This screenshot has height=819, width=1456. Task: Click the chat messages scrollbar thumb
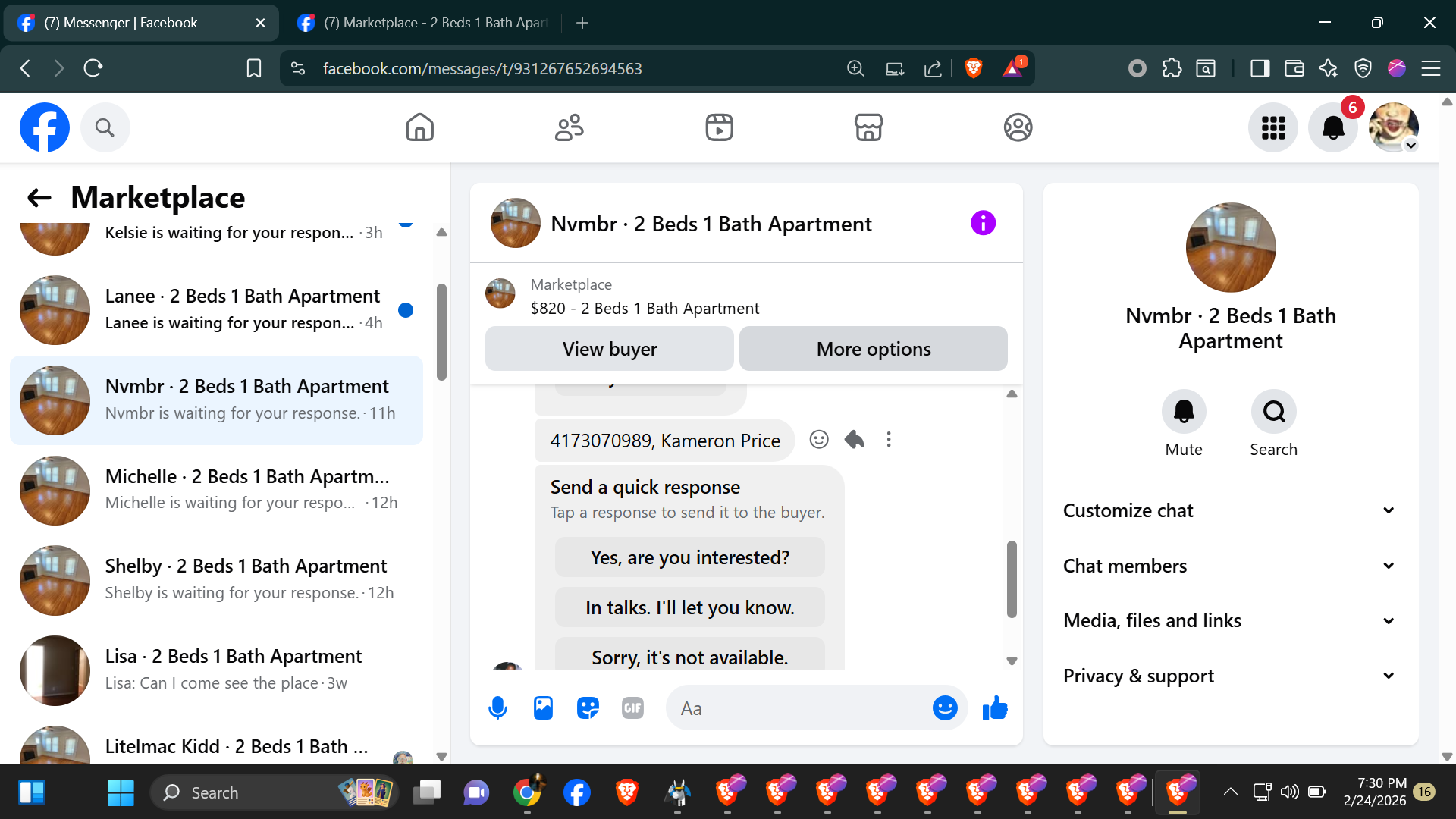coord(1012,579)
